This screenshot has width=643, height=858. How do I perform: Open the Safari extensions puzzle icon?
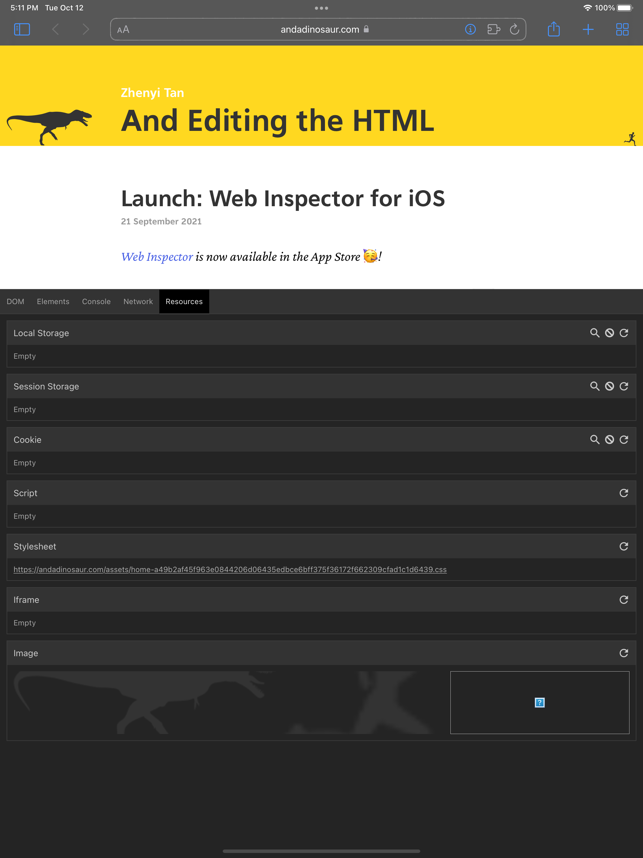coord(494,30)
